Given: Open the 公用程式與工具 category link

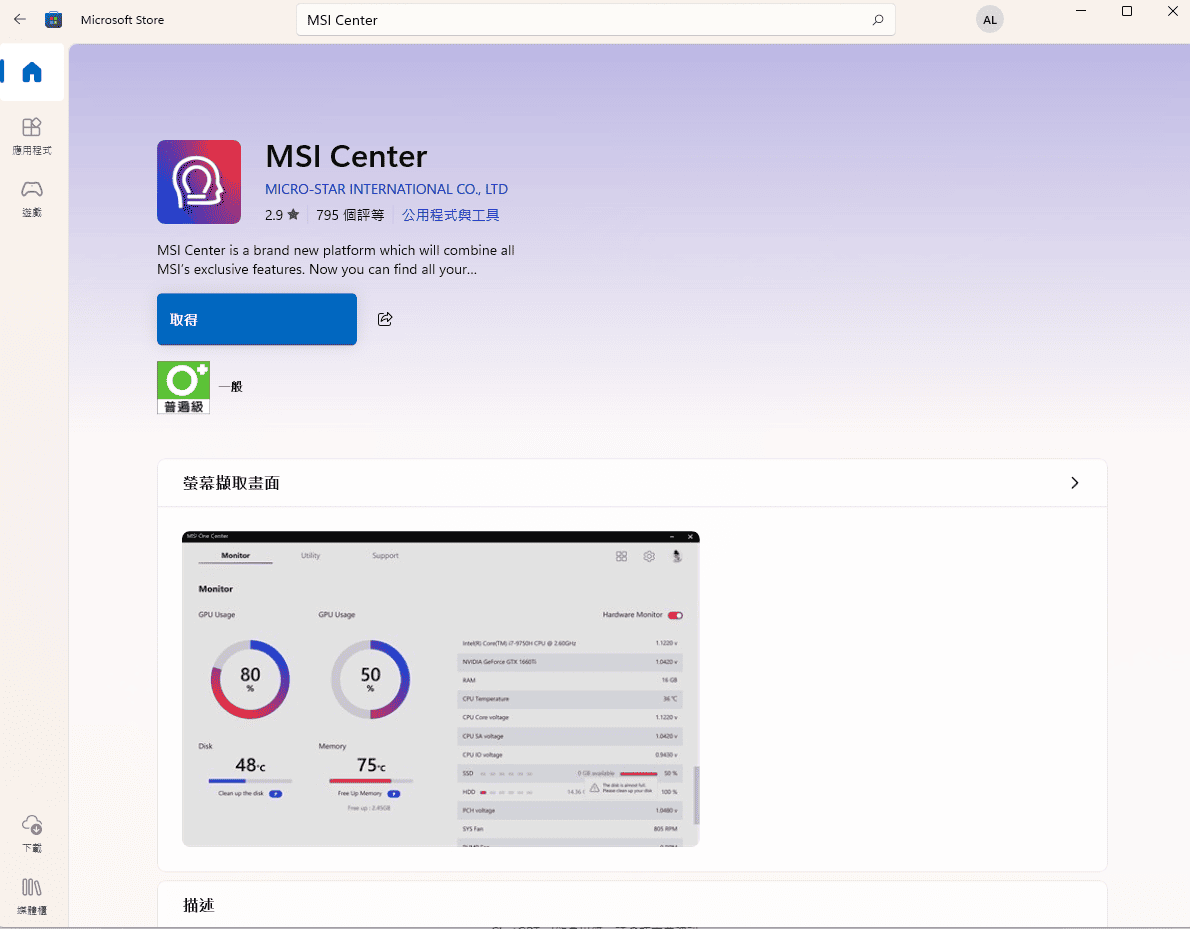Looking at the screenshot, I should tap(449, 214).
